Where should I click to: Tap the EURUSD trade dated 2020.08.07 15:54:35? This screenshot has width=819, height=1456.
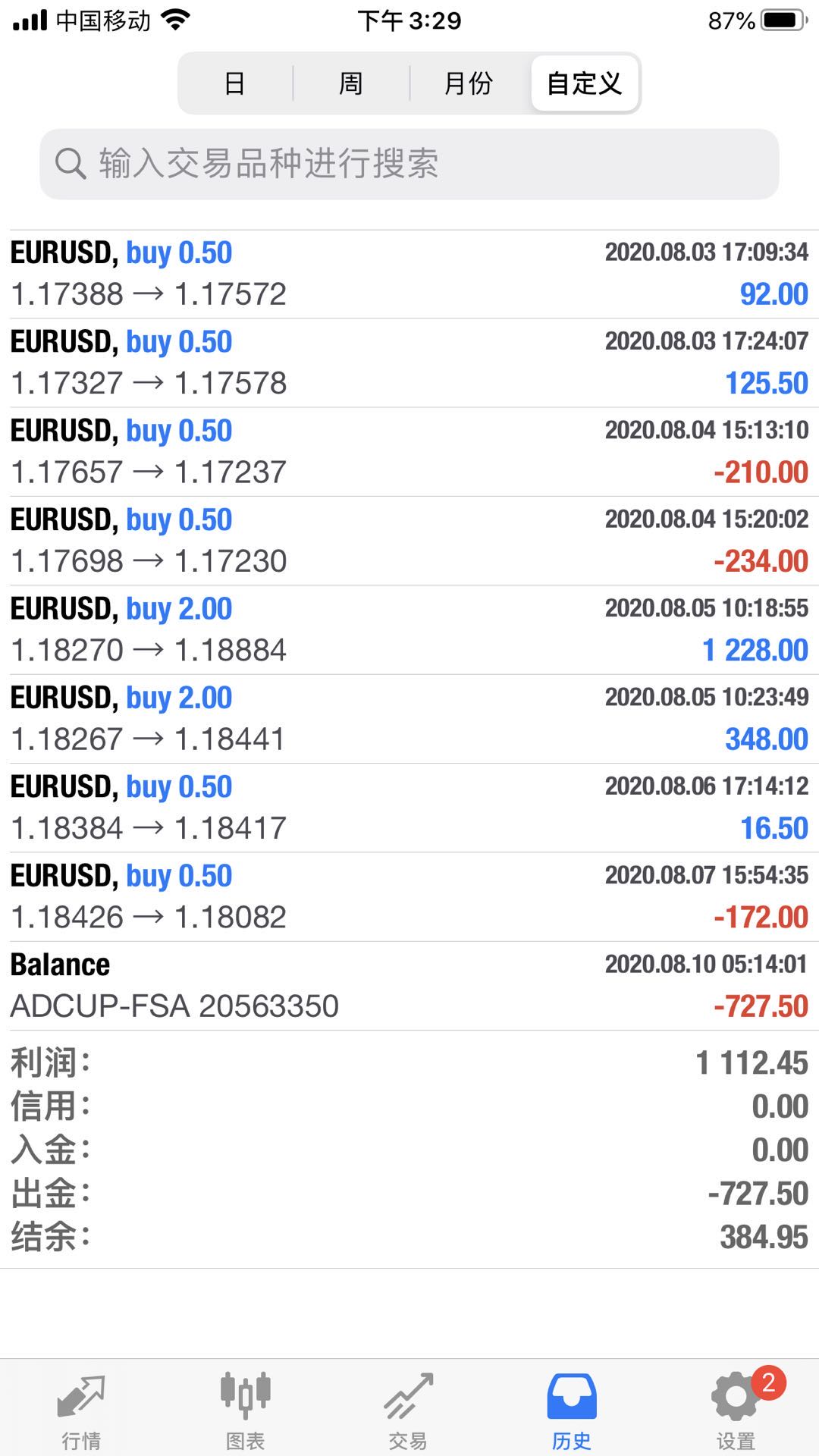coord(409,897)
